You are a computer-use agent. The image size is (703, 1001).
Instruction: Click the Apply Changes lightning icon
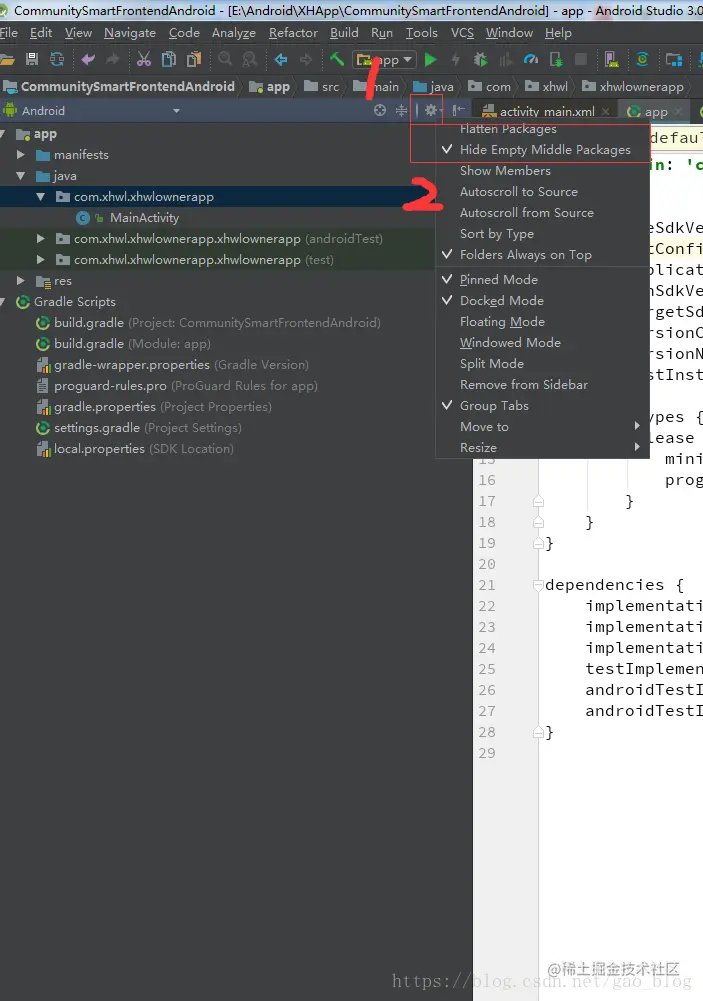[455, 59]
